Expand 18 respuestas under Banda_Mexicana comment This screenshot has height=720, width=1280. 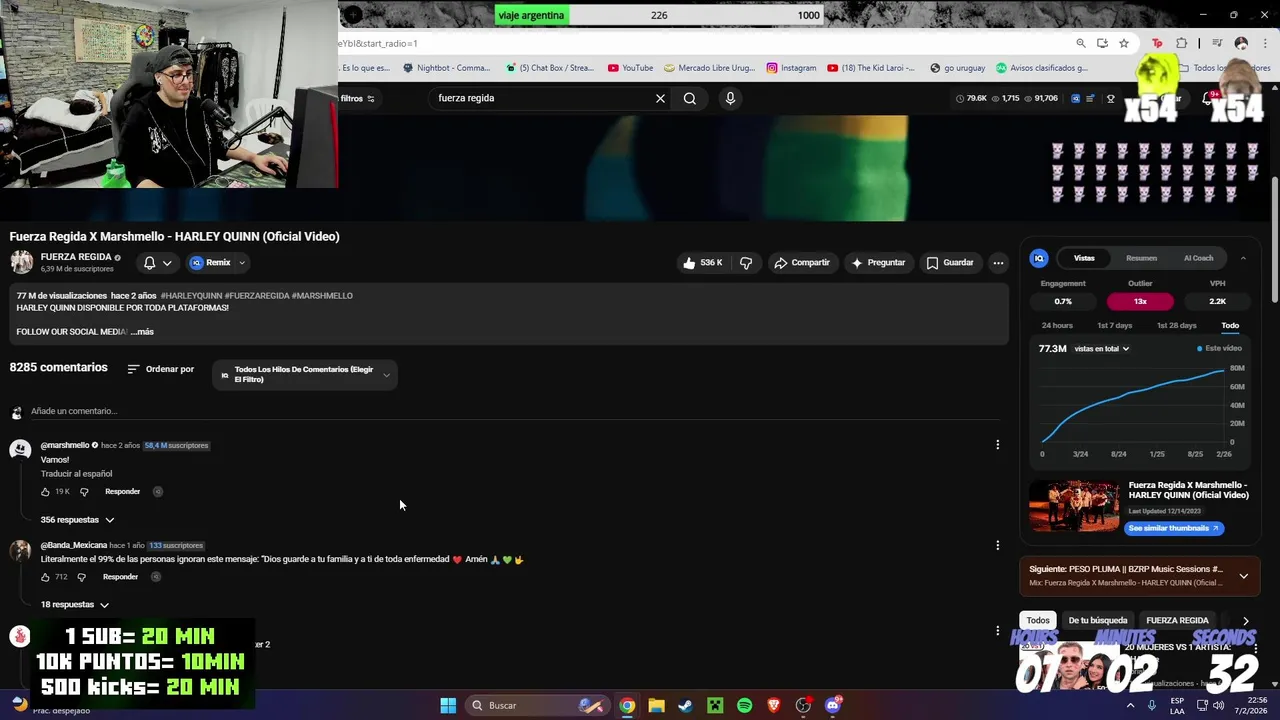pos(74,605)
